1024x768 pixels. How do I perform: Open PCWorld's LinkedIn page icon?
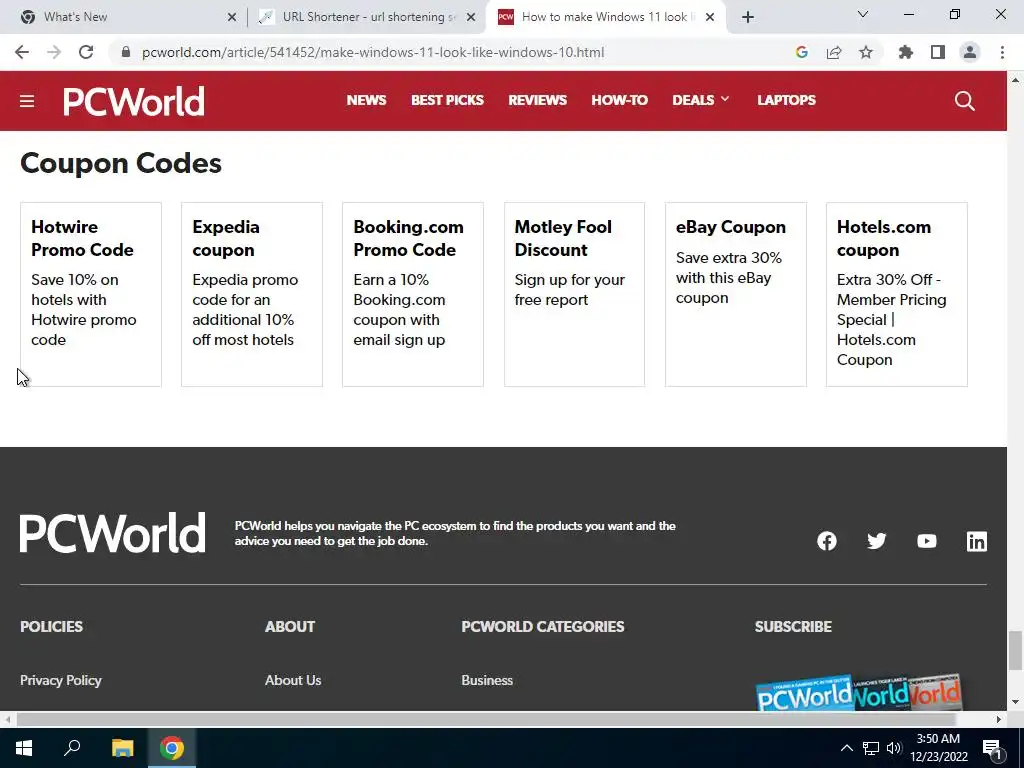[x=976, y=541]
